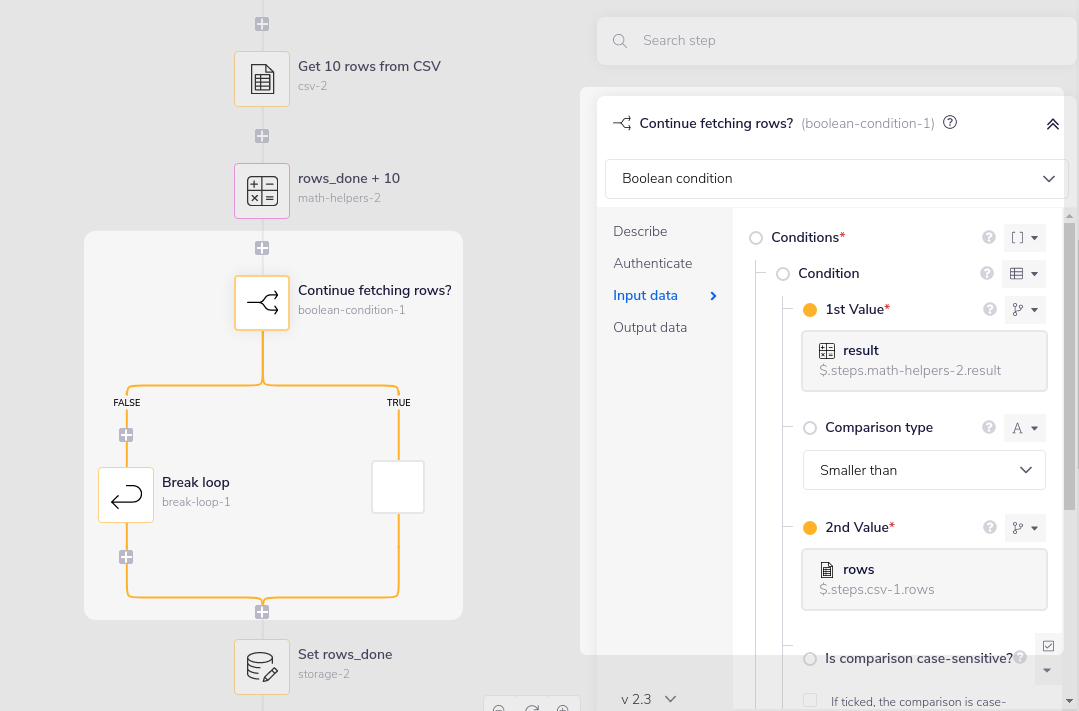The height and width of the screenshot is (711, 1079).
Task: Toggle the Conditions radio circle
Action: point(756,238)
